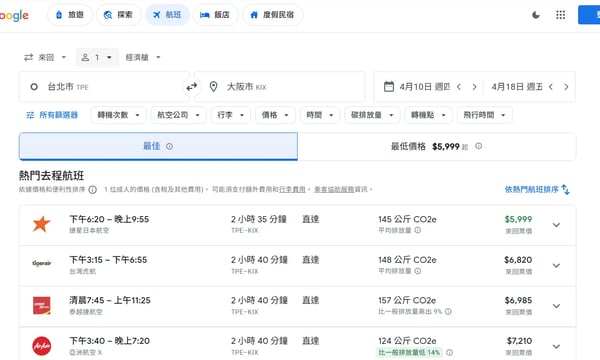Toggle dark mode moon icon

536,15
